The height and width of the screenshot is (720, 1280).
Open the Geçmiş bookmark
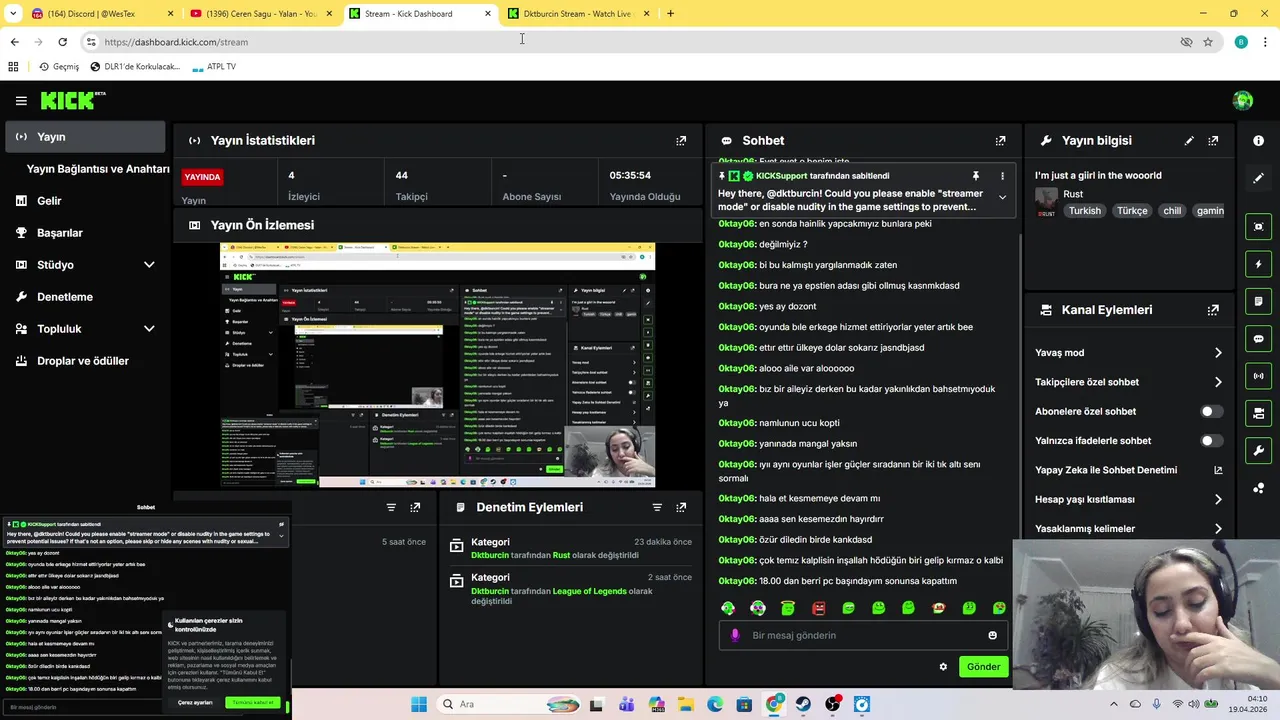click(58, 67)
